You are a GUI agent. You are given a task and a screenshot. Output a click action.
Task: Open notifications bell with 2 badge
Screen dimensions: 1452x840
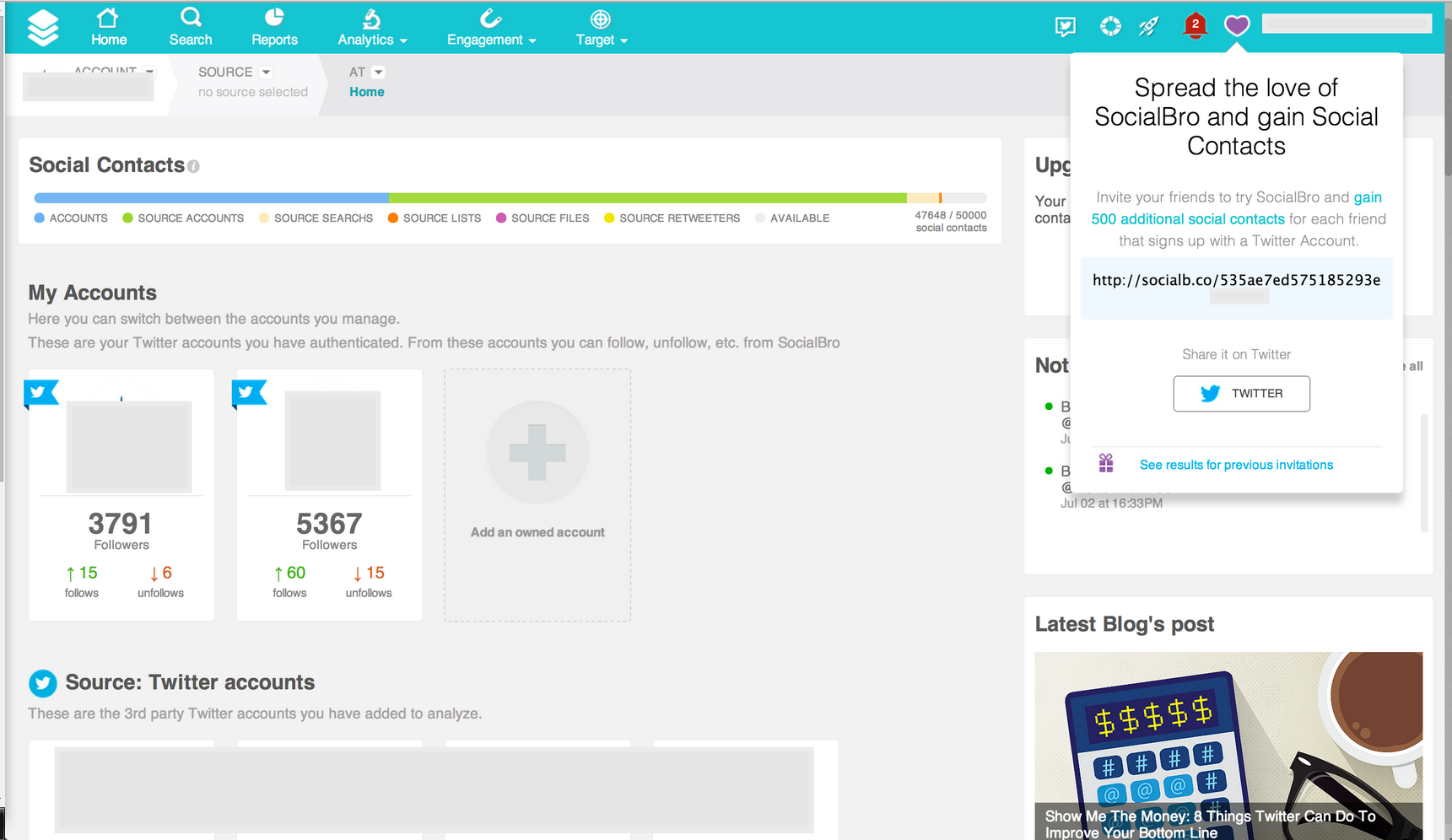point(1195,26)
